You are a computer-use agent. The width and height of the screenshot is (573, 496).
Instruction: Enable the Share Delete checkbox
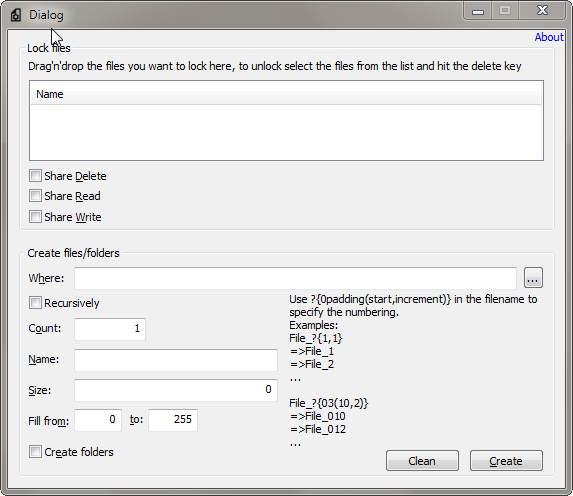[x=35, y=176]
